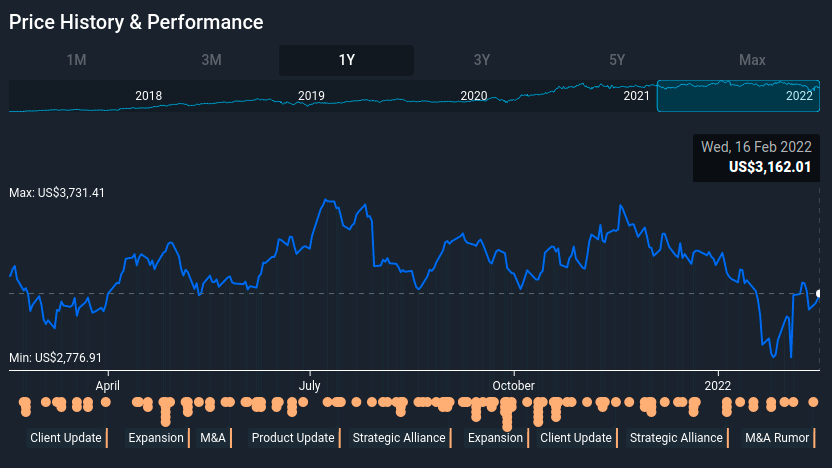Click the highlighted 2022 range selector
Screen dimensions: 832x468
[x=737, y=96]
